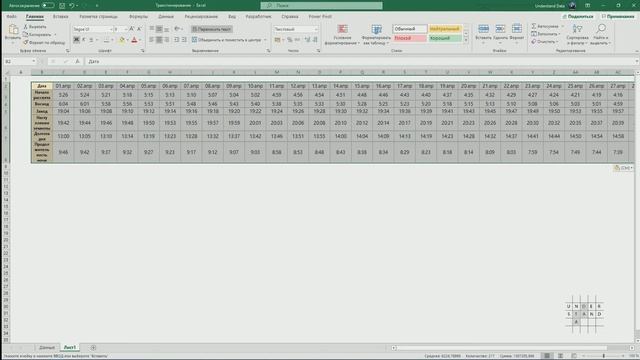Click Вырезать (Cut) scissors button
This screenshot has width=640, height=360.
pyautogui.click(x=35, y=27)
